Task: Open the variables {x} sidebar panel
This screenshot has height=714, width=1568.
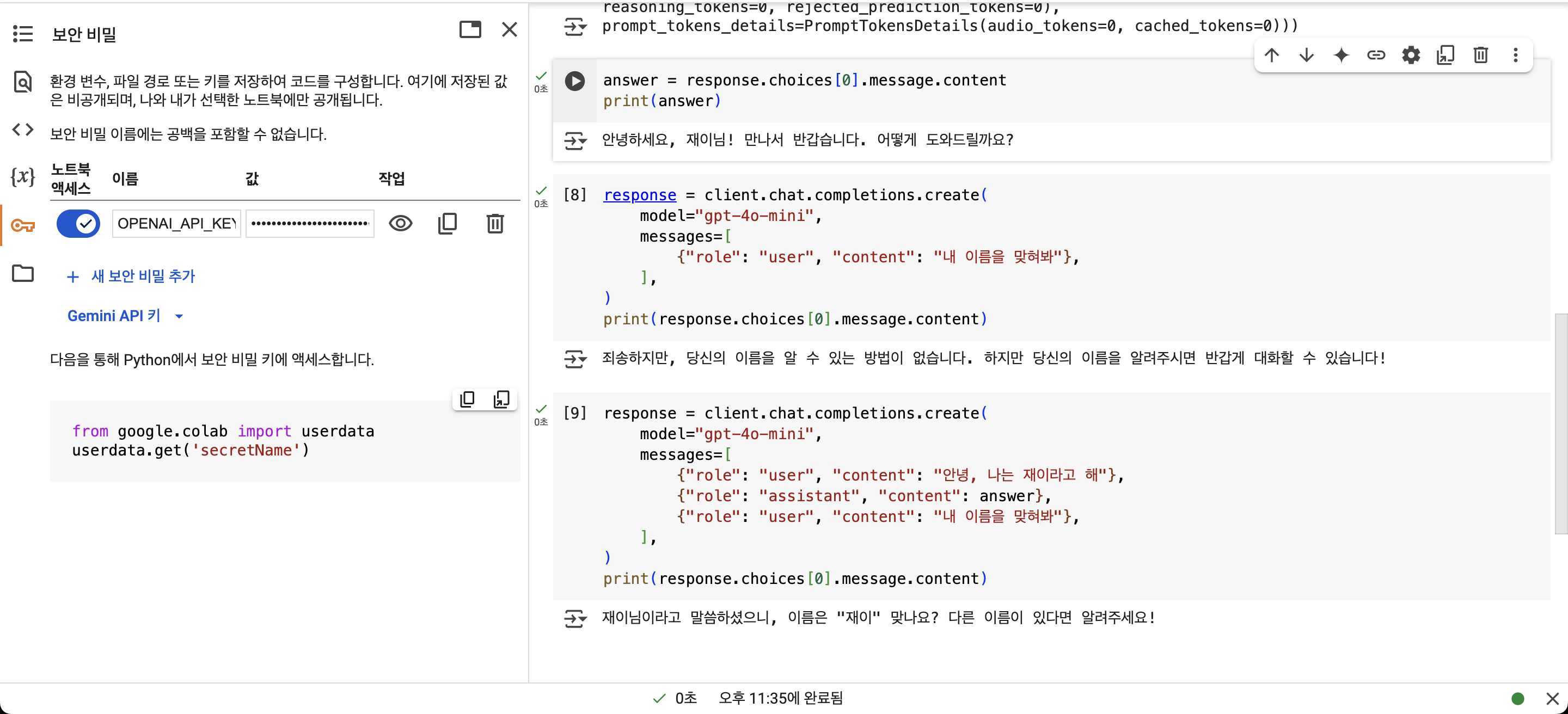Action: pos(22,177)
